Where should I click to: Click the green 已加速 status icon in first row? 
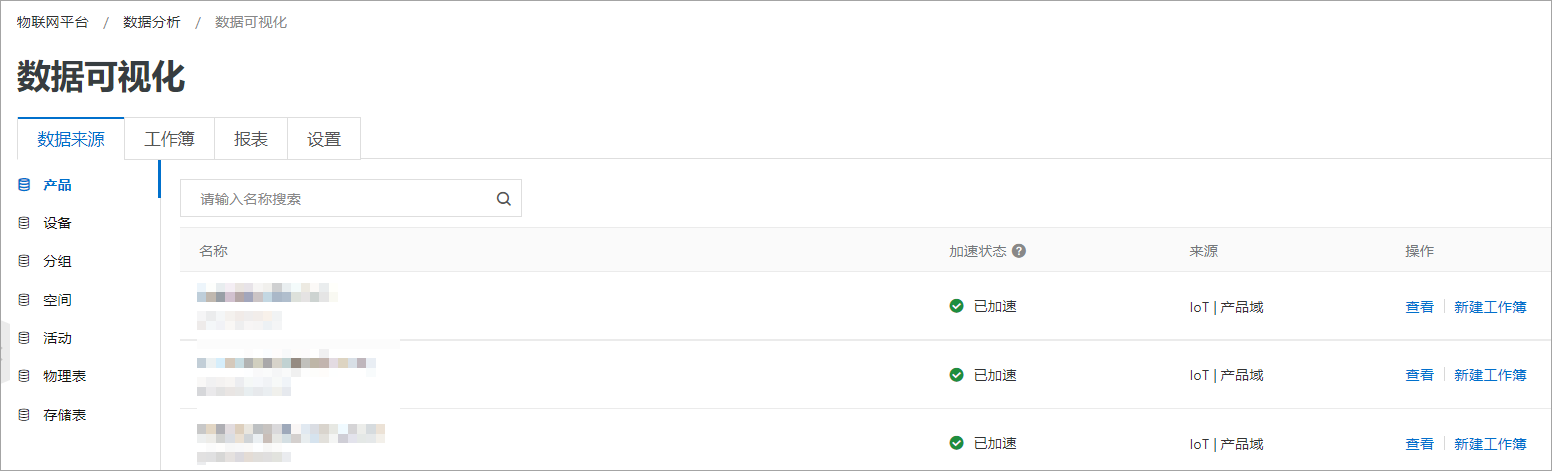tap(956, 306)
